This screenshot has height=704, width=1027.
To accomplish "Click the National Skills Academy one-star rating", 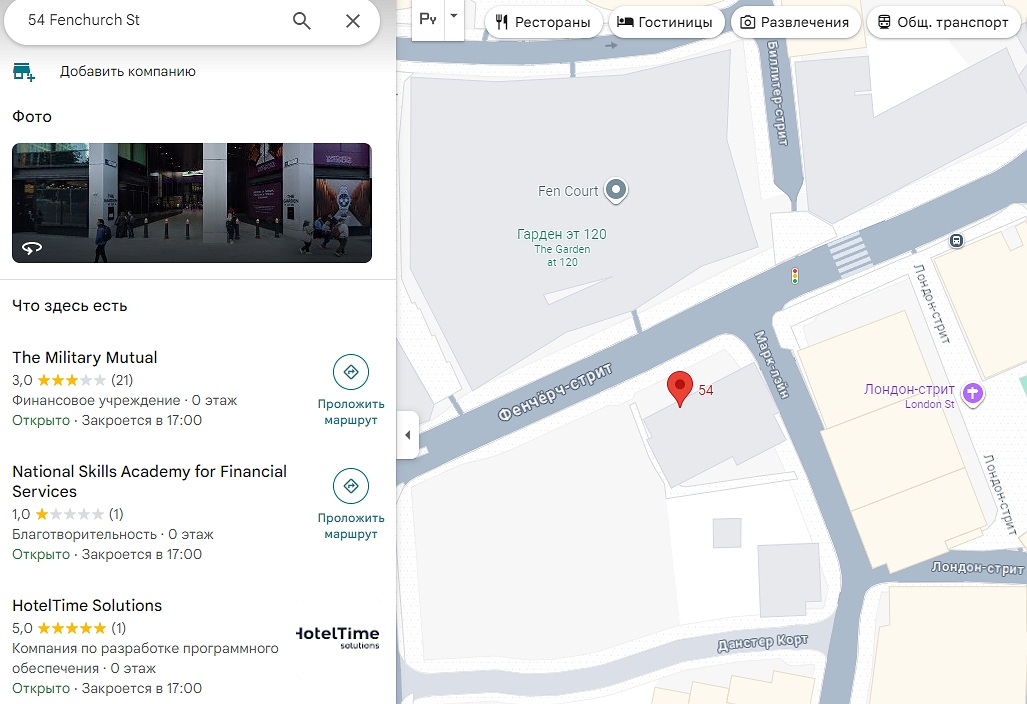I will (69, 514).
